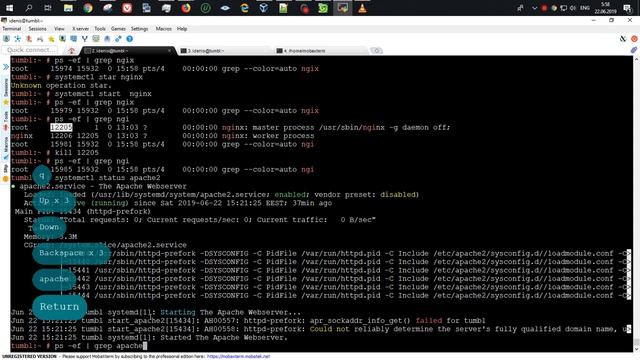Screen dimensions: 640x360
Task: Click the yellow star Sessions icon
Action: [51, 39]
